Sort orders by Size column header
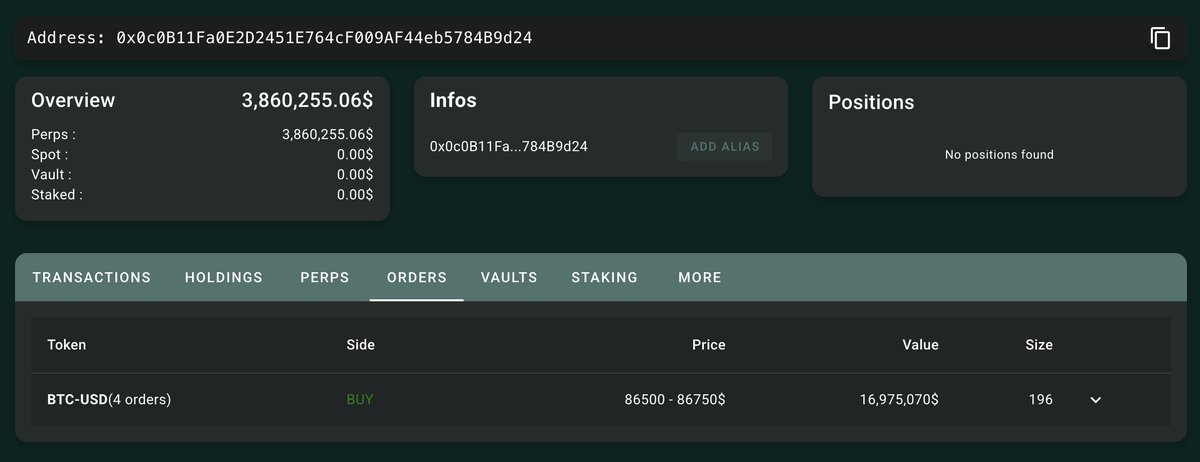 pyautogui.click(x=1038, y=345)
